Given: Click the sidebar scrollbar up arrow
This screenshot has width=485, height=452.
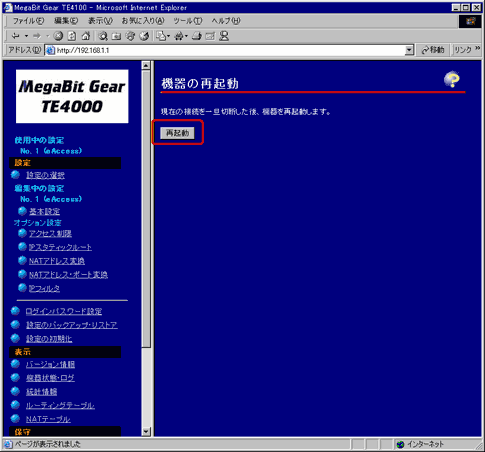Looking at the screenshot, I should point(146,65).
